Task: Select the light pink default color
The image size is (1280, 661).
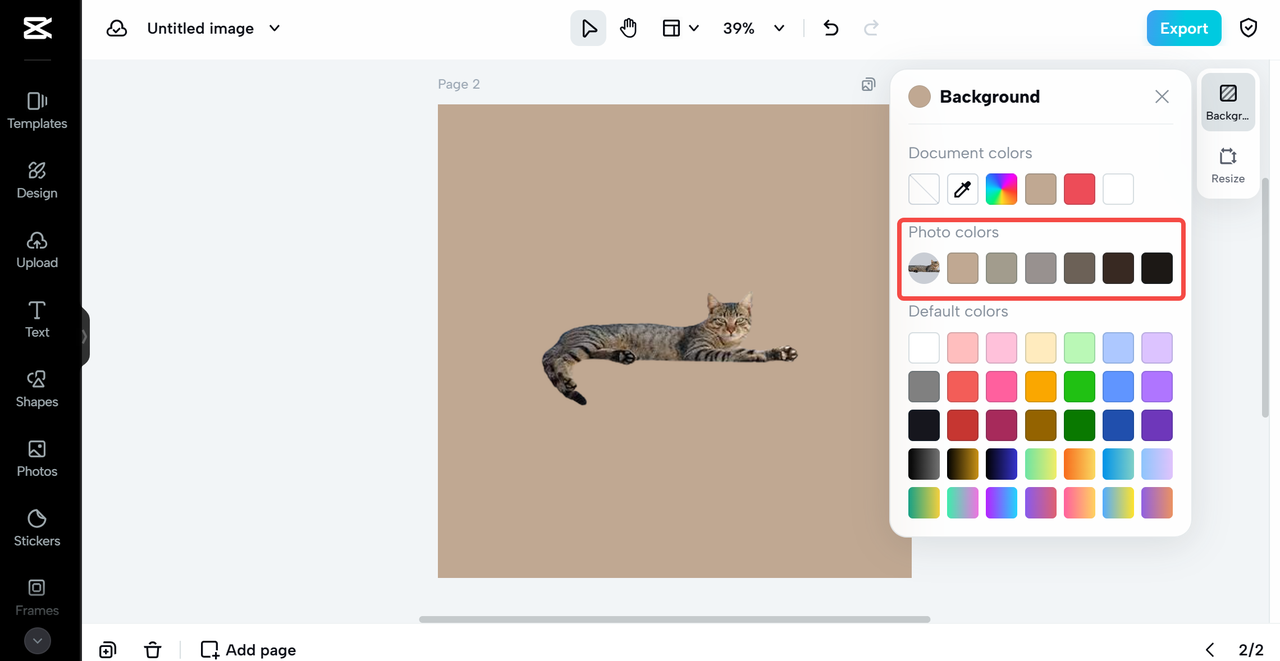Action: coord(963,348)
